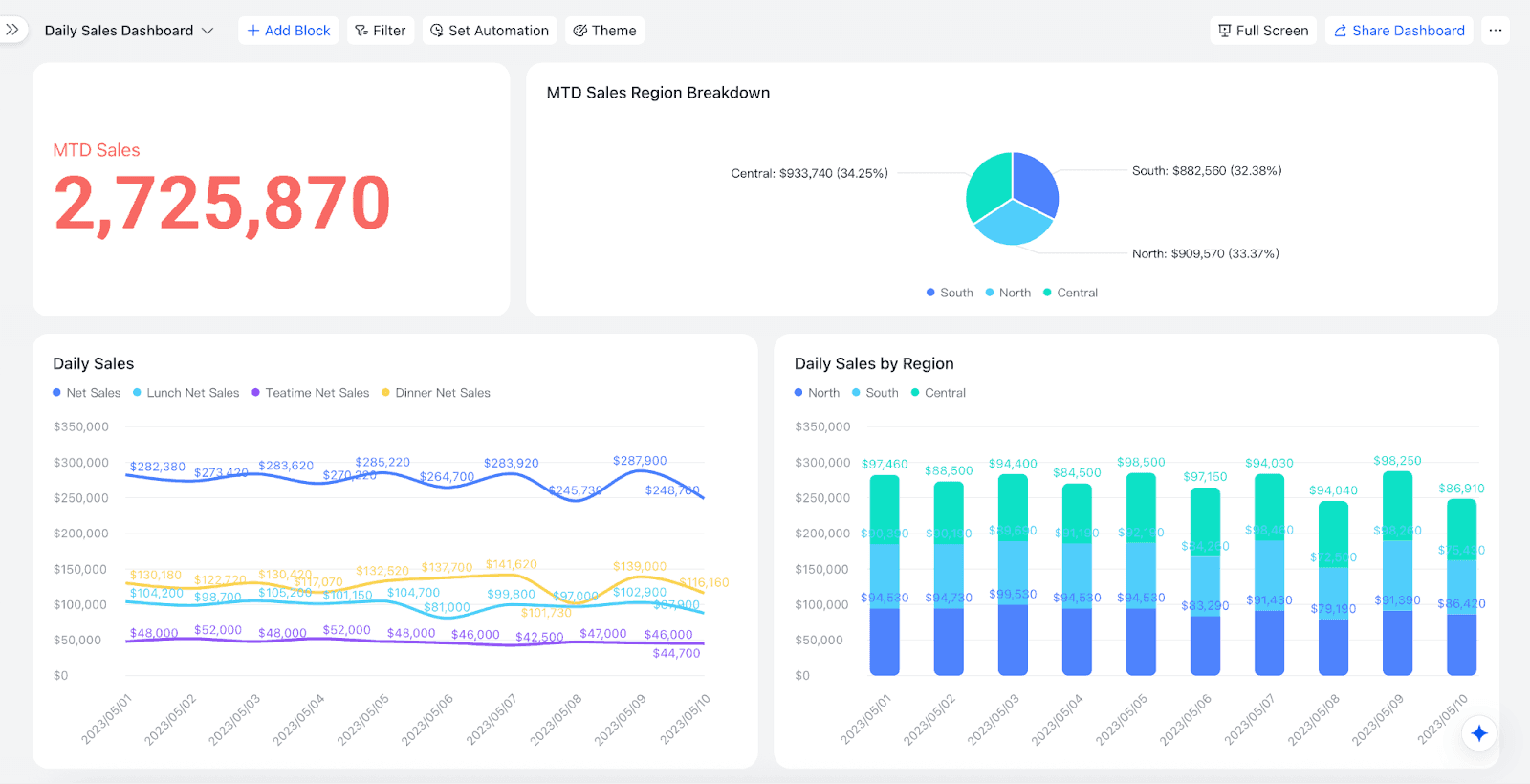Enter Full Screen mode
The image size is (1530, 784).
[x=1263, y=31]
